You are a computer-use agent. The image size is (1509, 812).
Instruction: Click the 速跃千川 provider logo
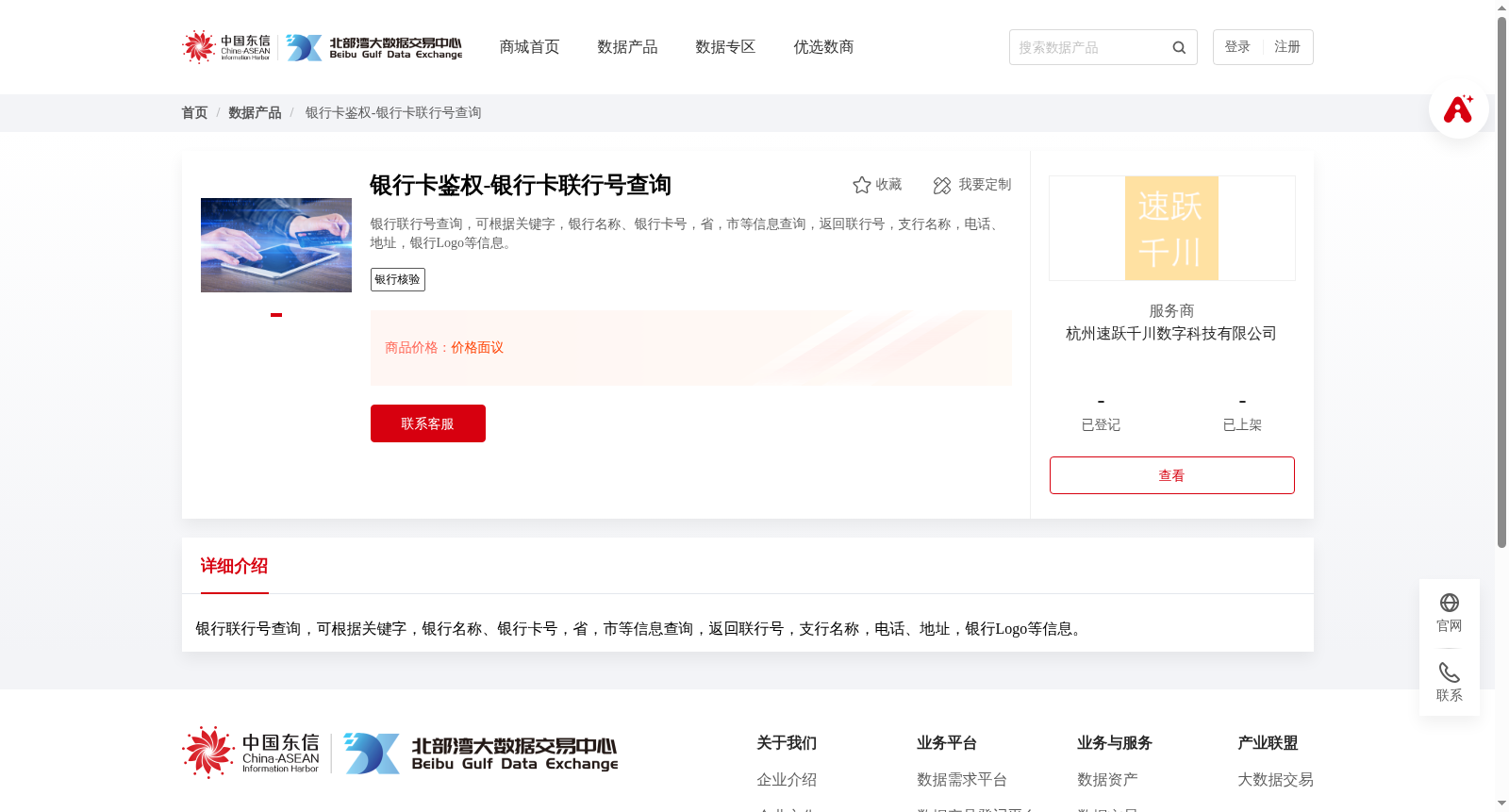[1171, 228]
